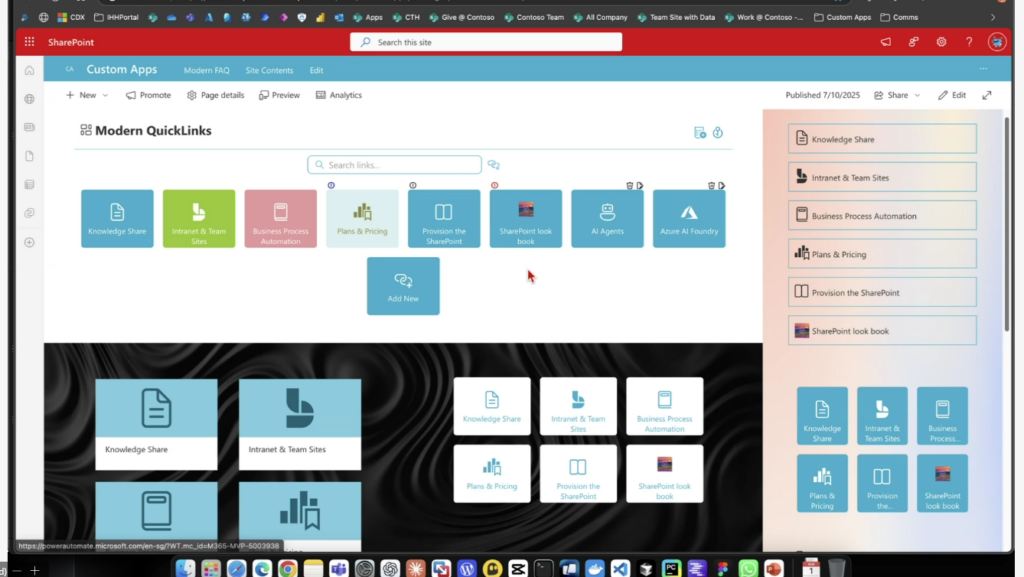The width and height of the screenshot is (1024, 577).
Task: Open the ellipsis menu in the site header
Action: (983, 69)
